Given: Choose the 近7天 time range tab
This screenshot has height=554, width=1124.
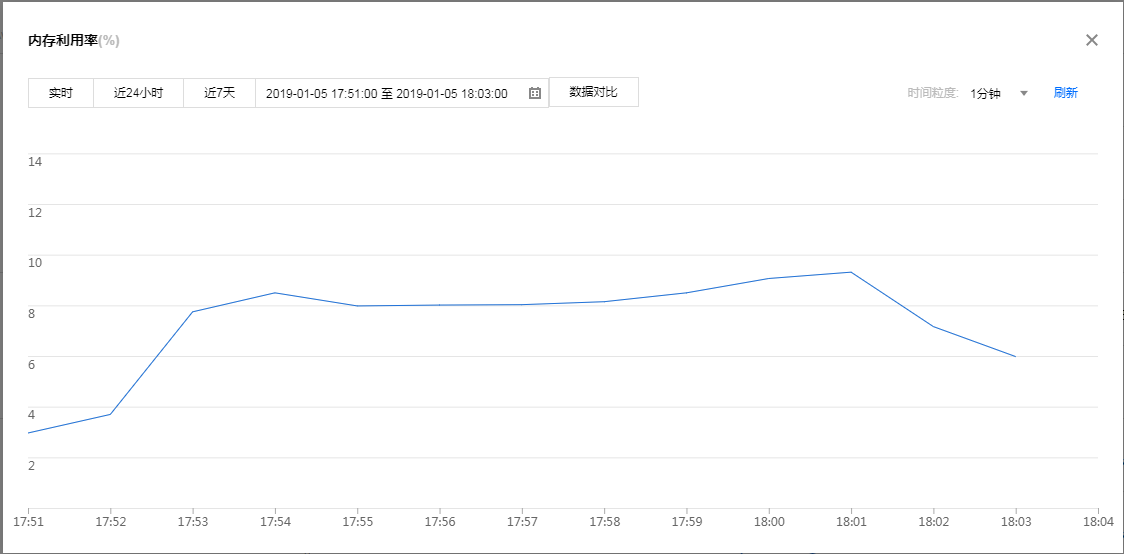Looking at the screenshot, I should 219,93.
